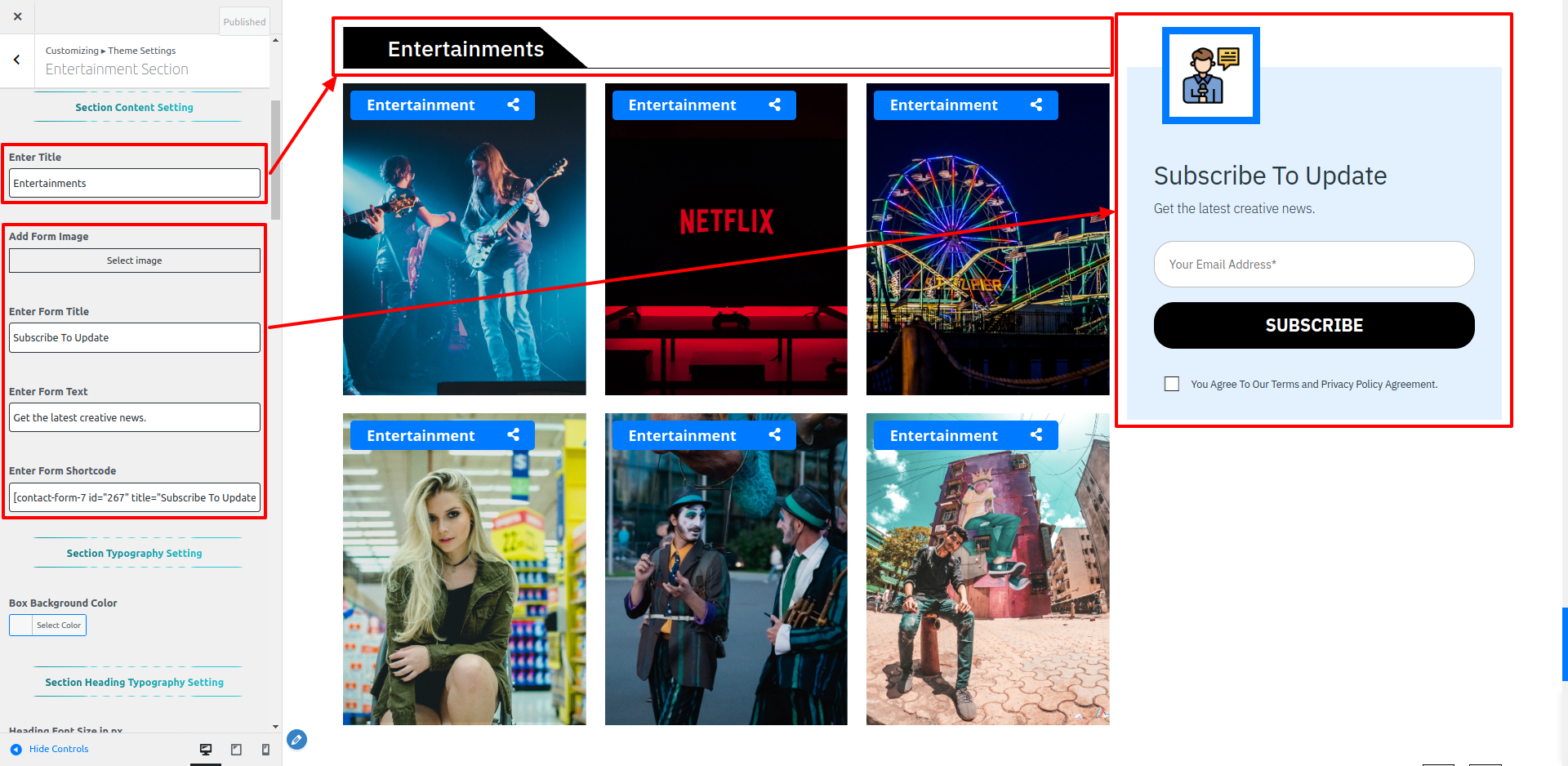Click the Entertainment label on the mural building card
Image resolution: width=1568 pixels, height=766 pixels.
point(943,436)
